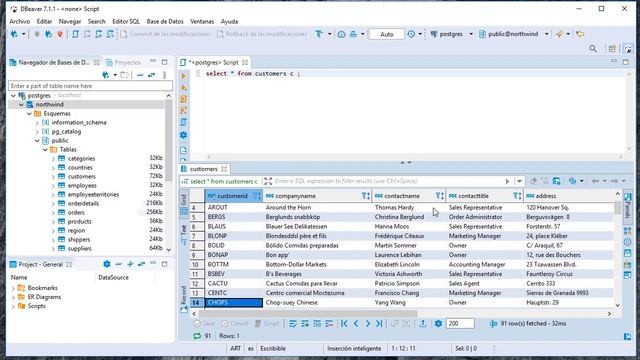
Task: Select the customers table in navigator
Action: (82, 177)
